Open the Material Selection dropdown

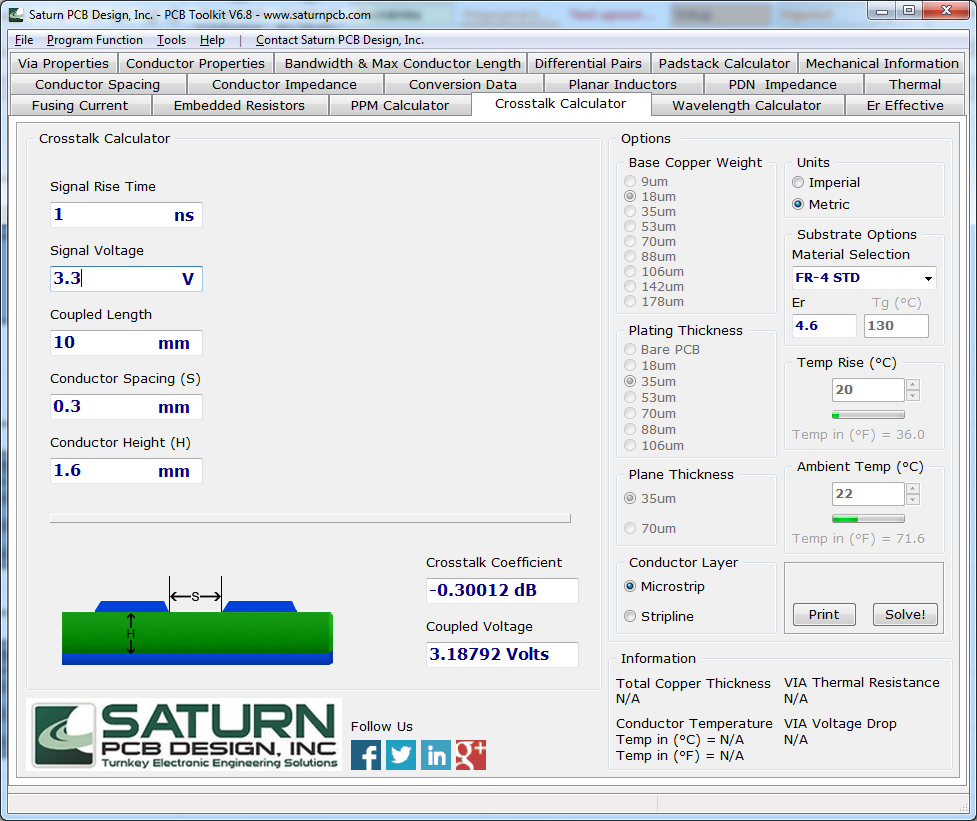(926, 278)
